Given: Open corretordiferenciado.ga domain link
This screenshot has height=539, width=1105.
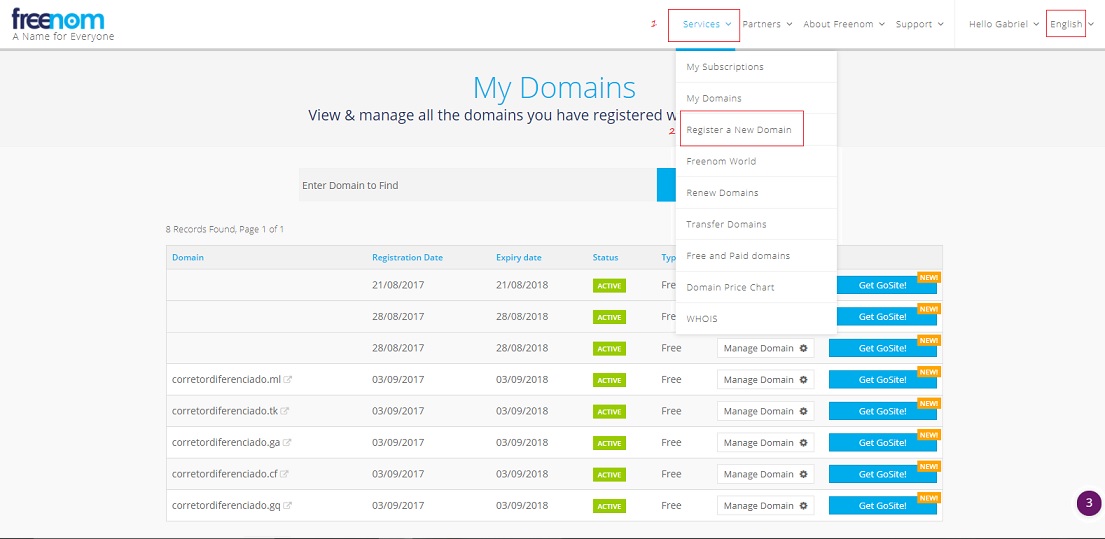Looking at the screenshot, I should 226,443.
